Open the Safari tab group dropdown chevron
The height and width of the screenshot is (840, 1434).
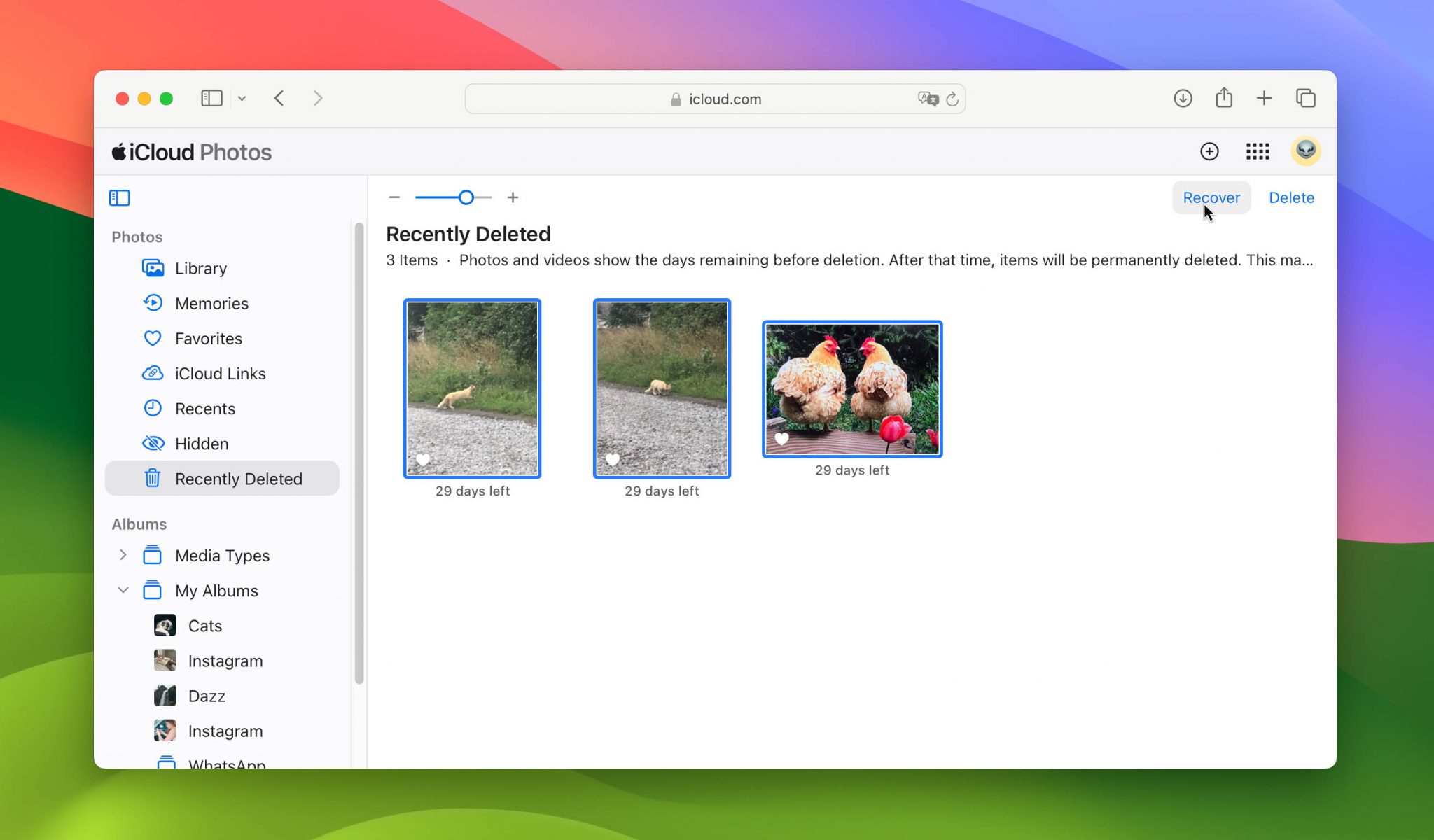(242, 98)
